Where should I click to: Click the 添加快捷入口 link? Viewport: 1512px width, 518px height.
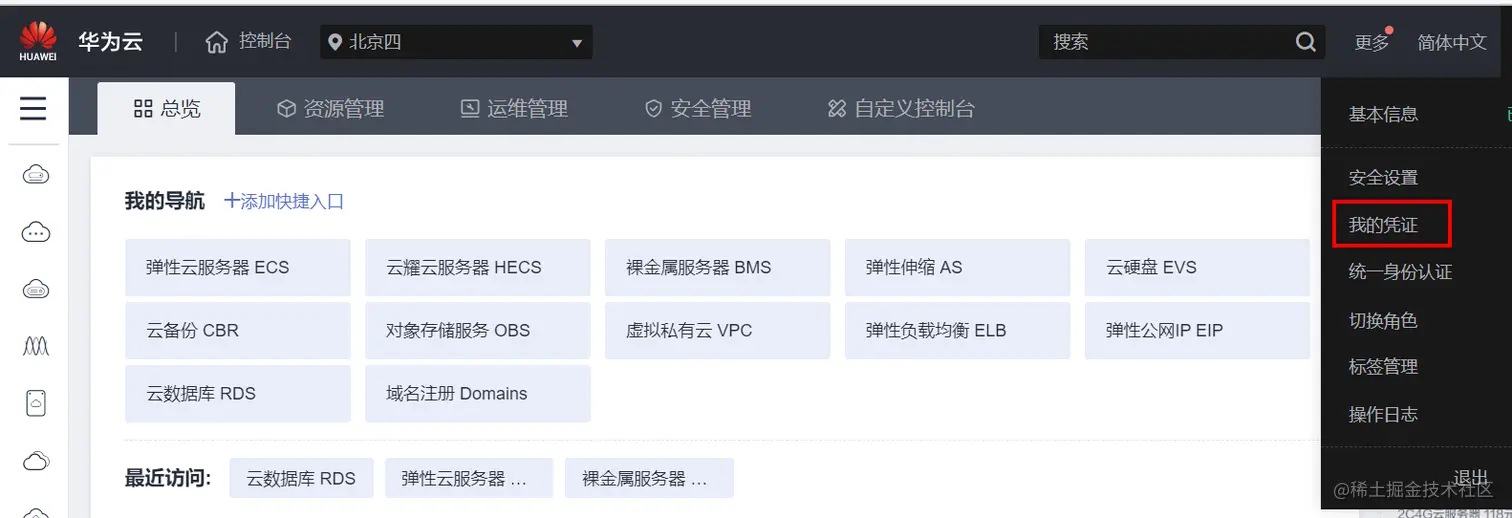point(284,201)
